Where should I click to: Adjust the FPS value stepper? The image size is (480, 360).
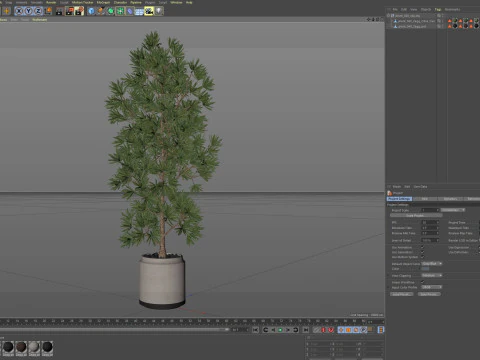(438, 222)
